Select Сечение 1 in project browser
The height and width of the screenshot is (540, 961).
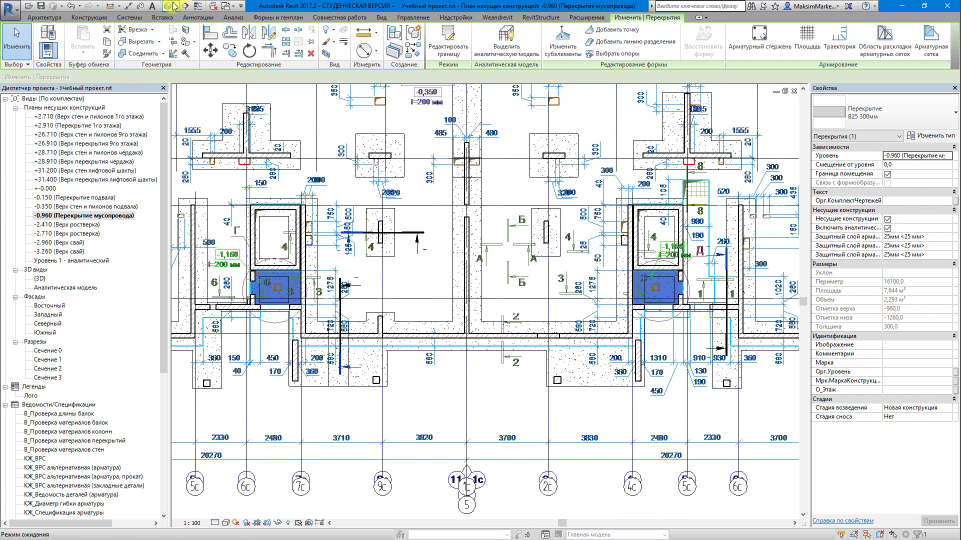47,360
